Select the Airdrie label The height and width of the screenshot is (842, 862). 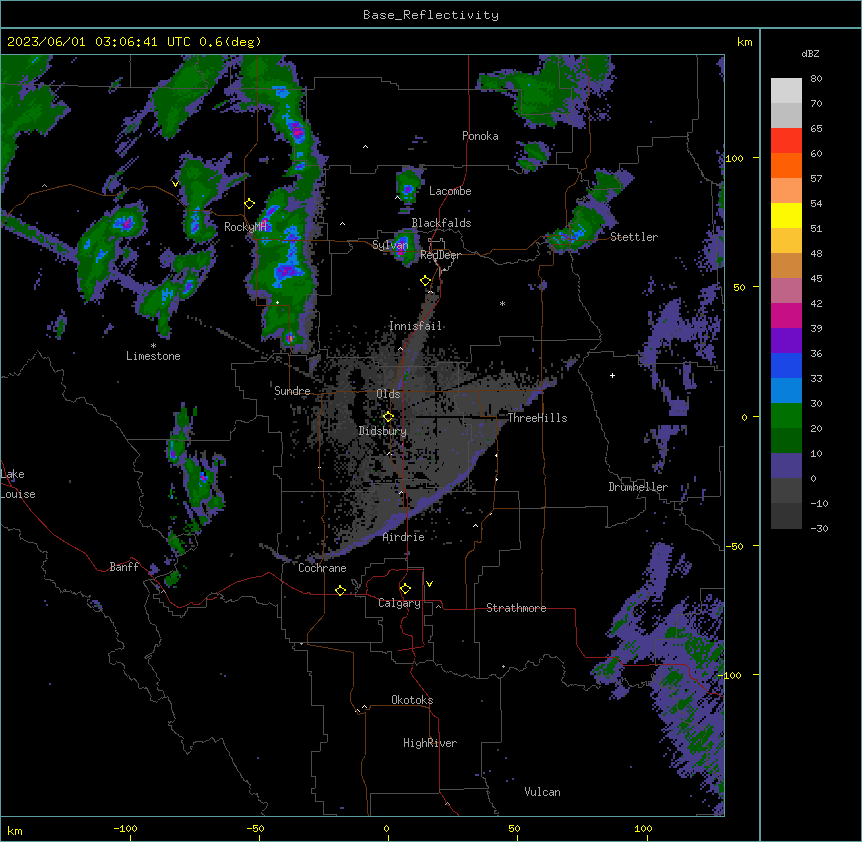click(x=404, y=537)
